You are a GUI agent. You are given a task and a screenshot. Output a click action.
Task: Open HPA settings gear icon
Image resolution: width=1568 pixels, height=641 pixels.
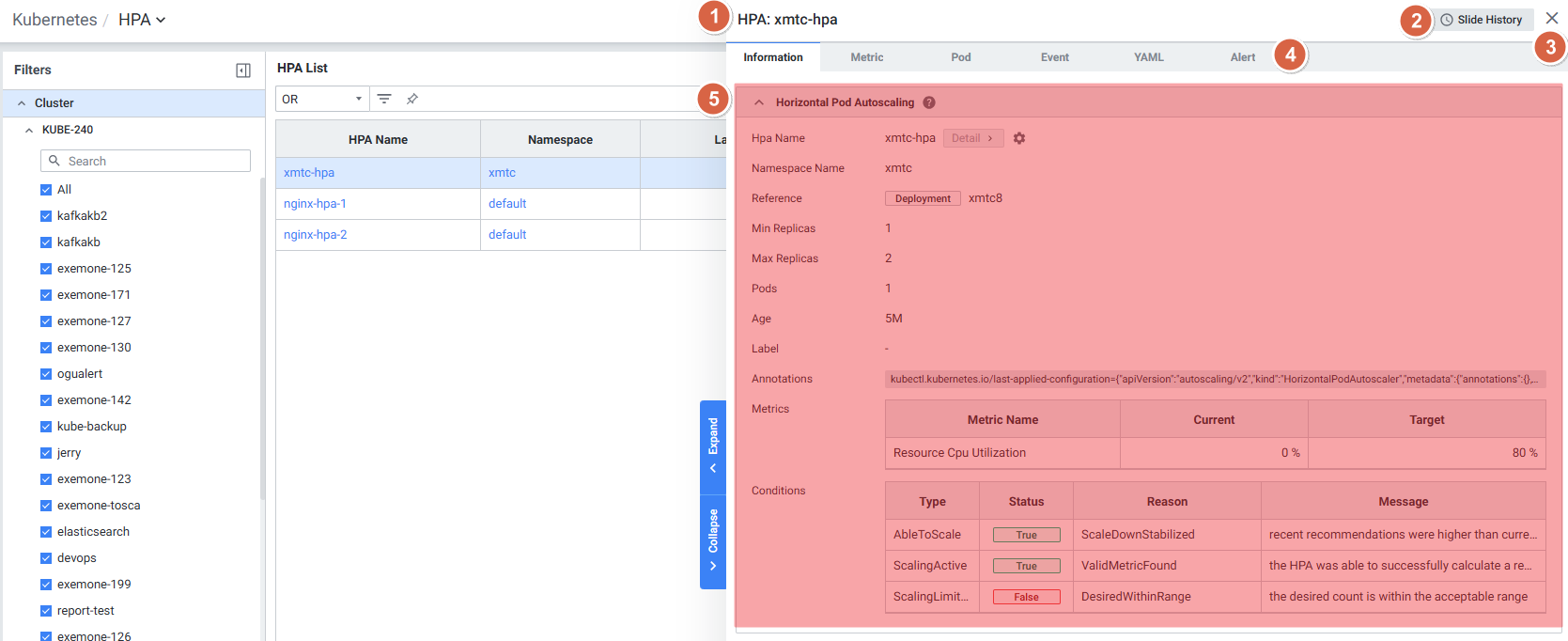click(x=1019, y=138)
